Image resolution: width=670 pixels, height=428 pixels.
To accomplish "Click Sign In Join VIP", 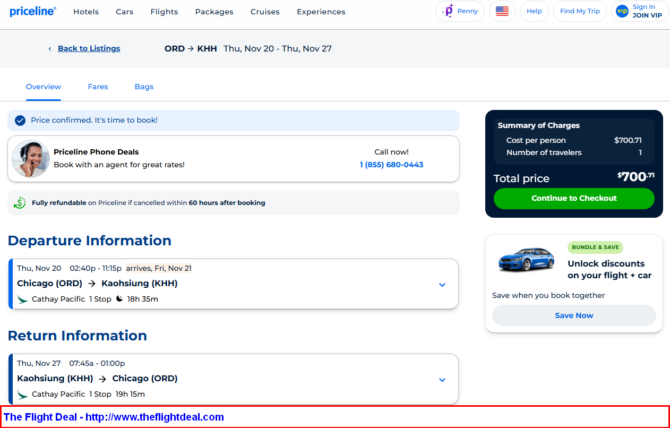I will coord(640,11).
